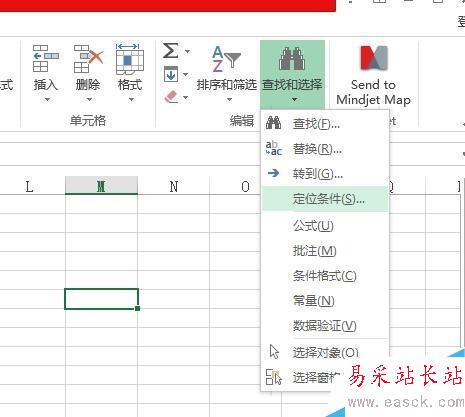Expand the 删除 dropdown arrow

pos(89,99)
